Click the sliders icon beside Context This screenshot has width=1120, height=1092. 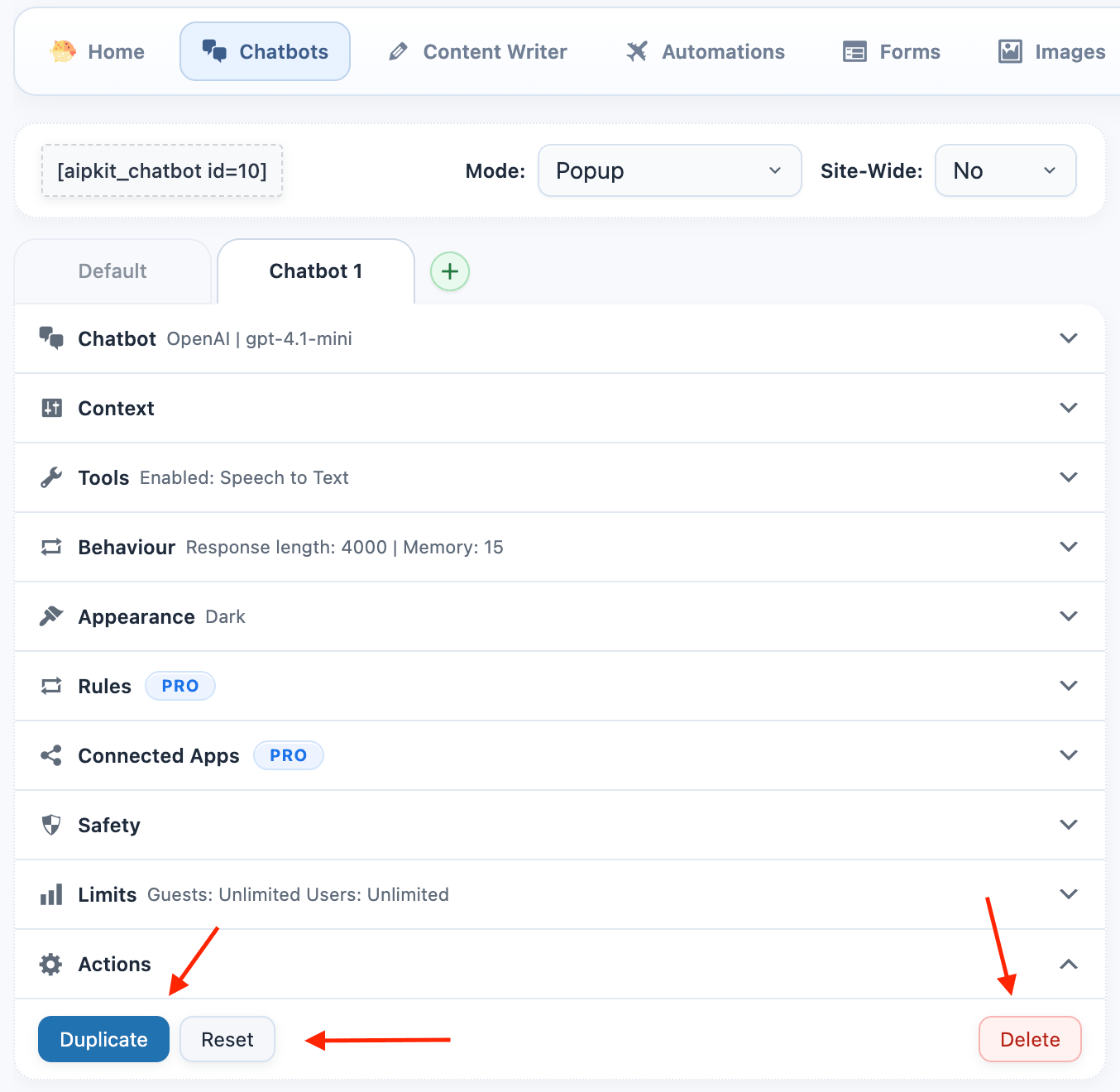[x=51, y=408]
